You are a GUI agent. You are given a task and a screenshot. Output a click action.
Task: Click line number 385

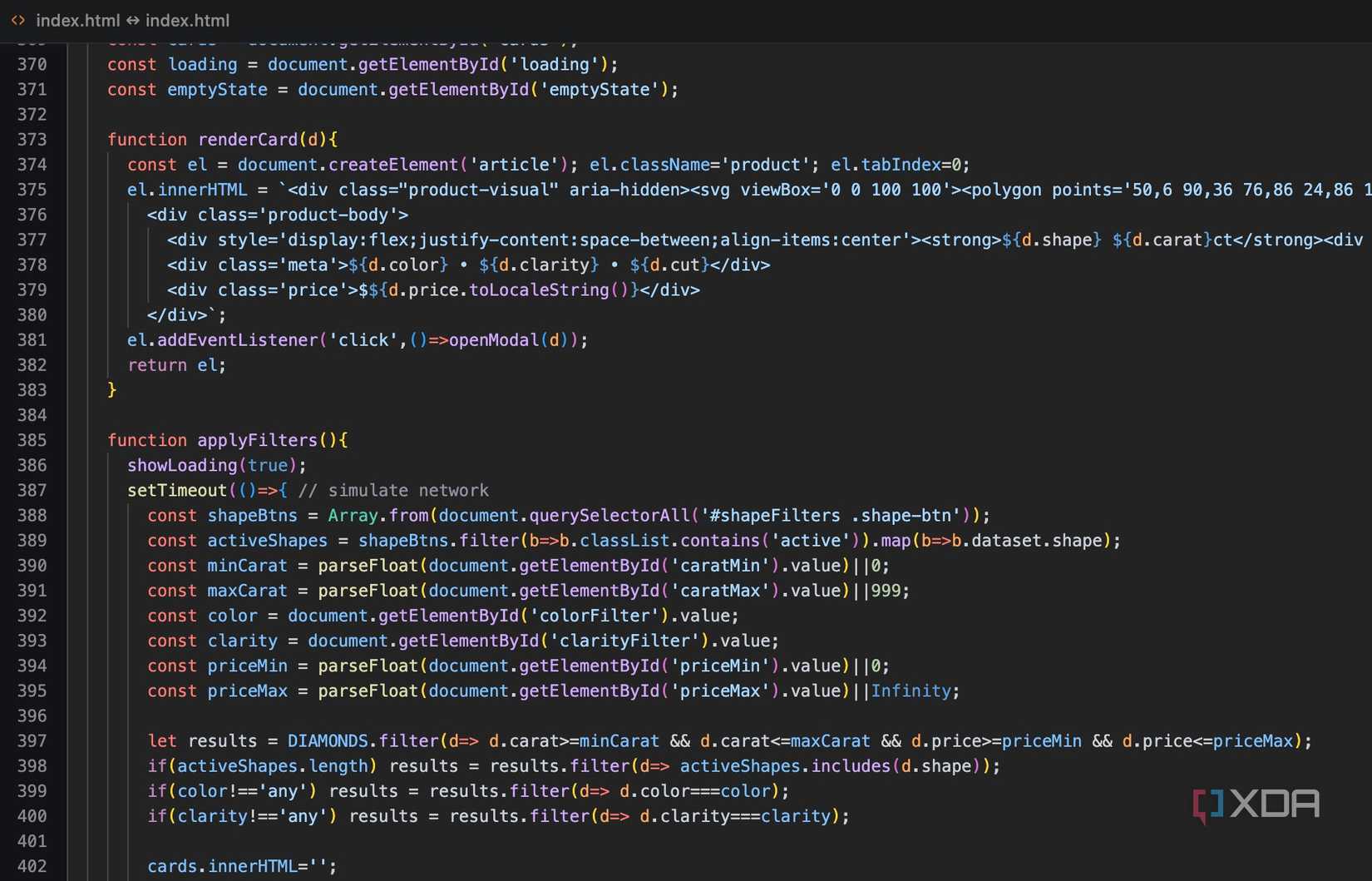(32, 440)
